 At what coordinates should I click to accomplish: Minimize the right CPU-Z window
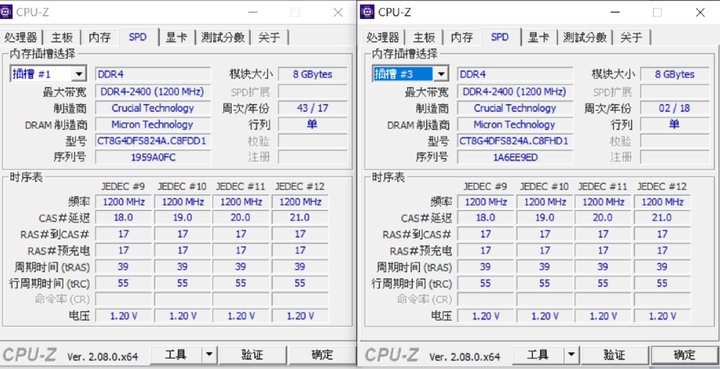615,12
